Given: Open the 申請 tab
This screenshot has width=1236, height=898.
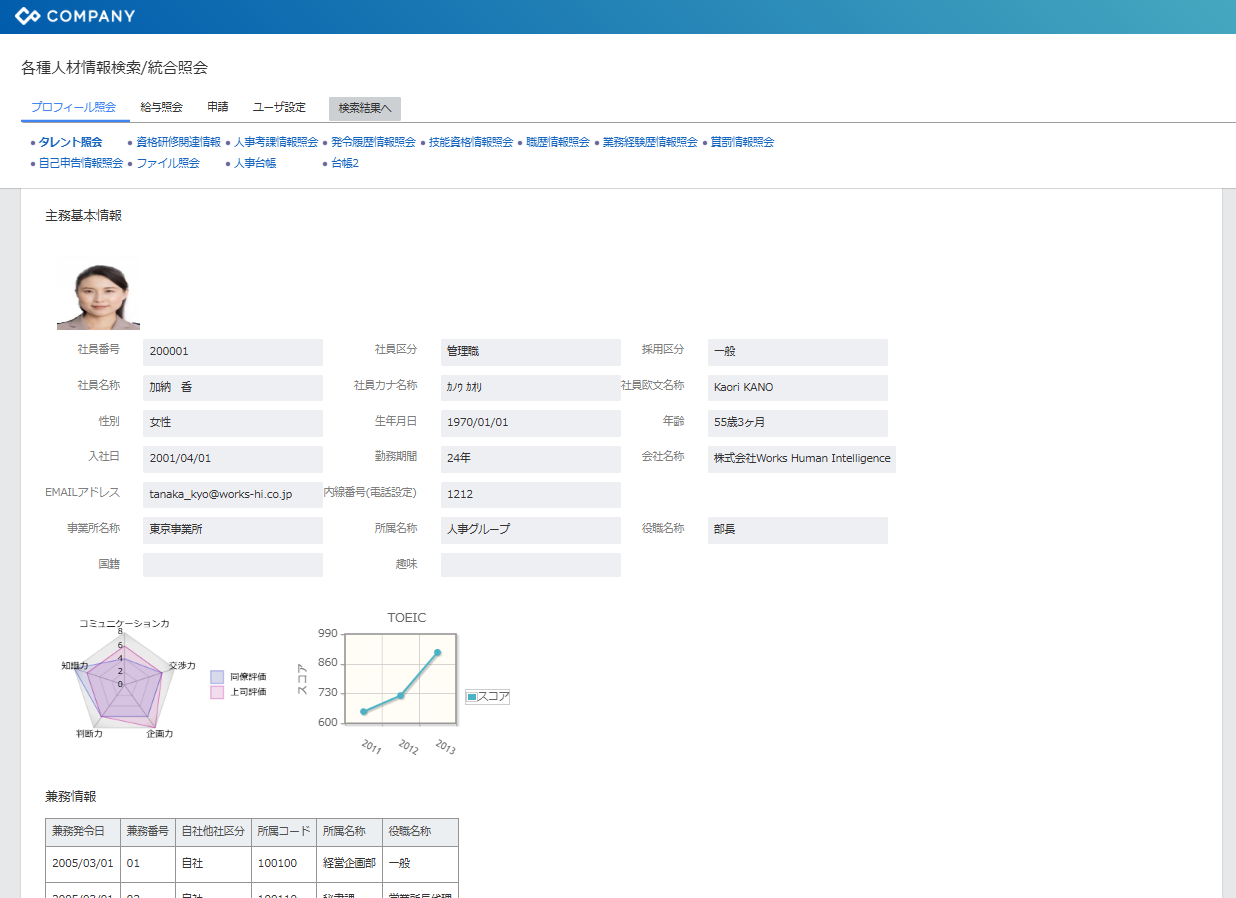Looking at the screenshot, I should coord(217,107).
